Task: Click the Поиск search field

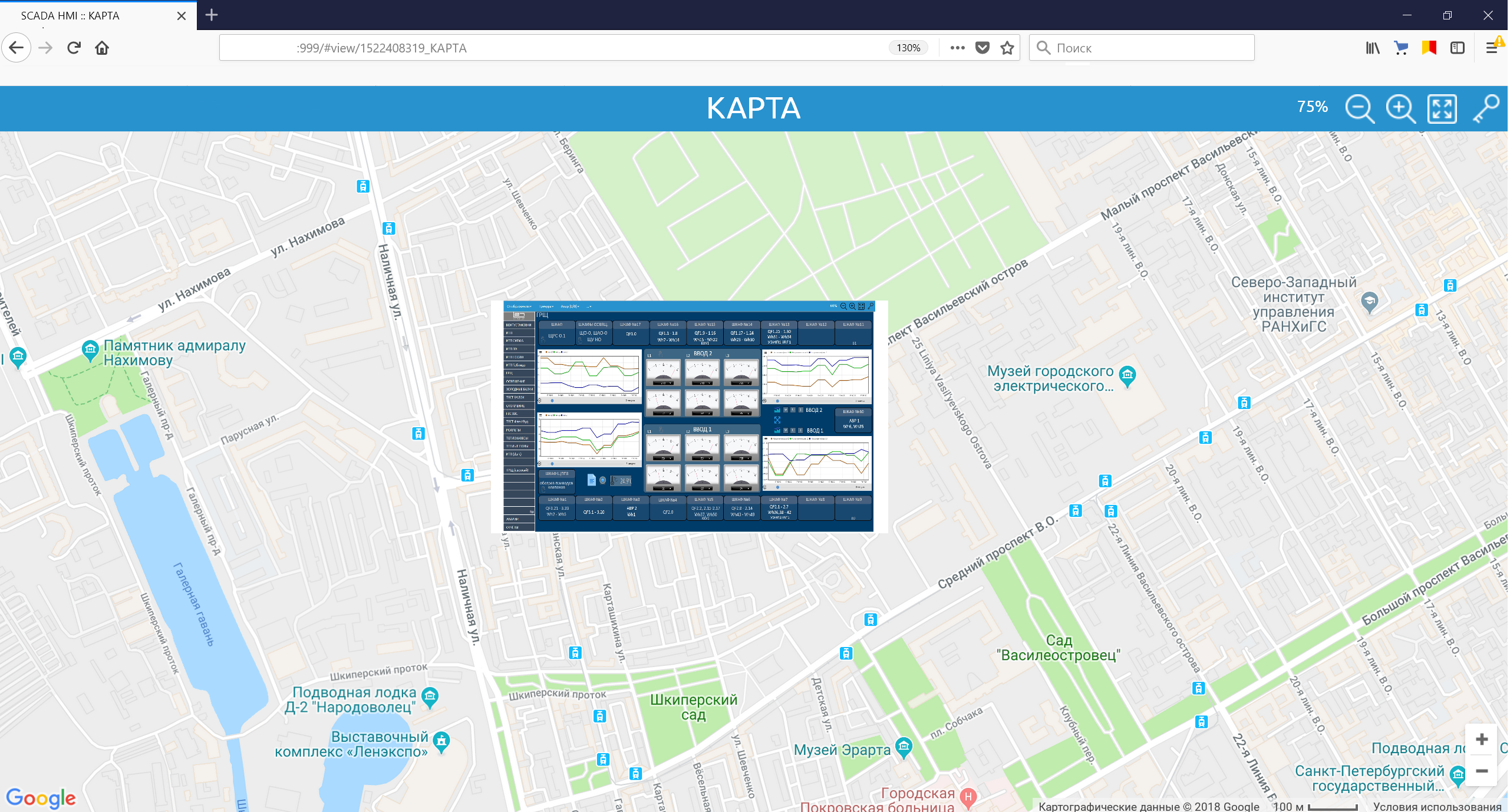Action: pyautogui.click(x=1142, y=48)
